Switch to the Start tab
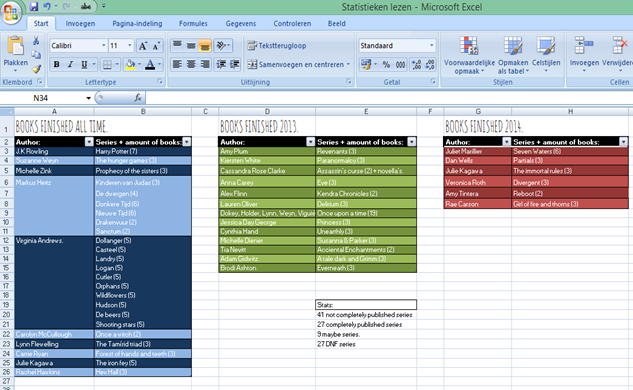 click(x=41, y=23)
